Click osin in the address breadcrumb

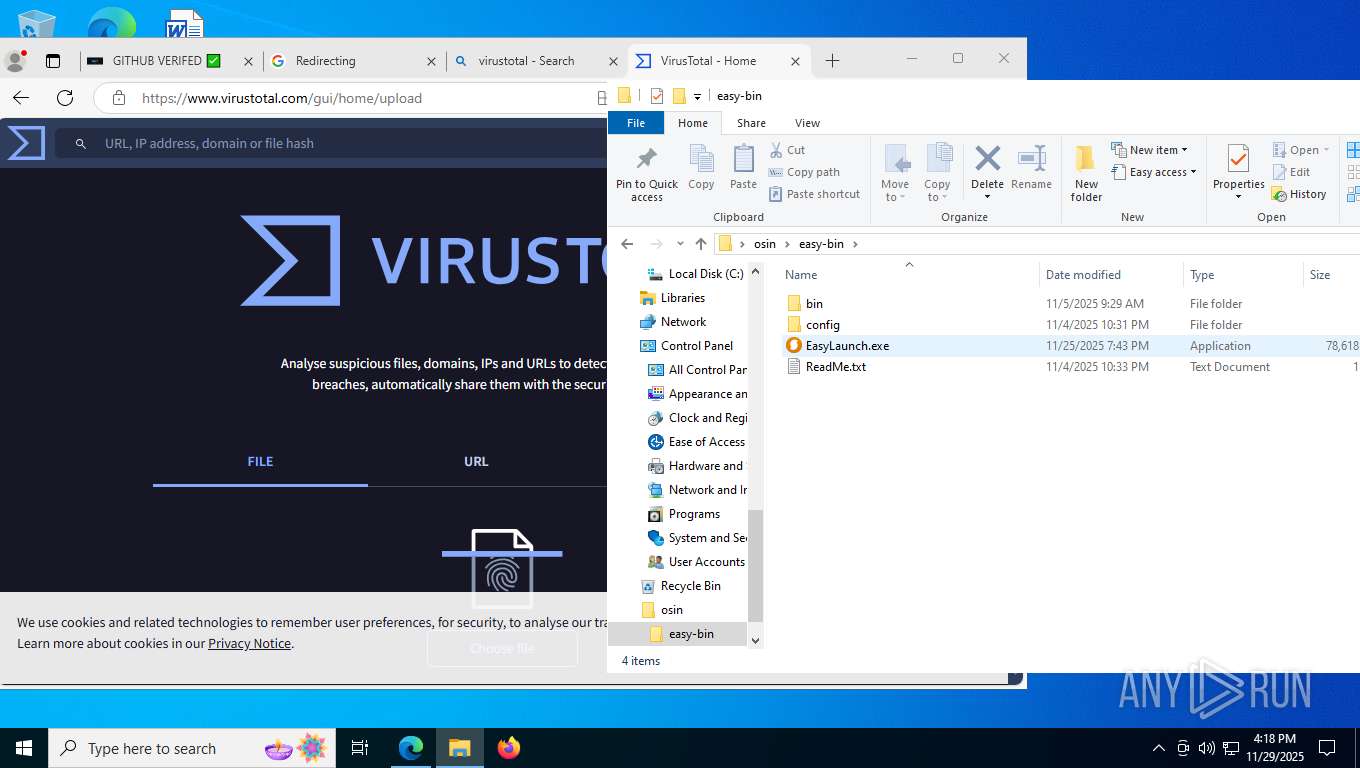[x=764, y=244]
